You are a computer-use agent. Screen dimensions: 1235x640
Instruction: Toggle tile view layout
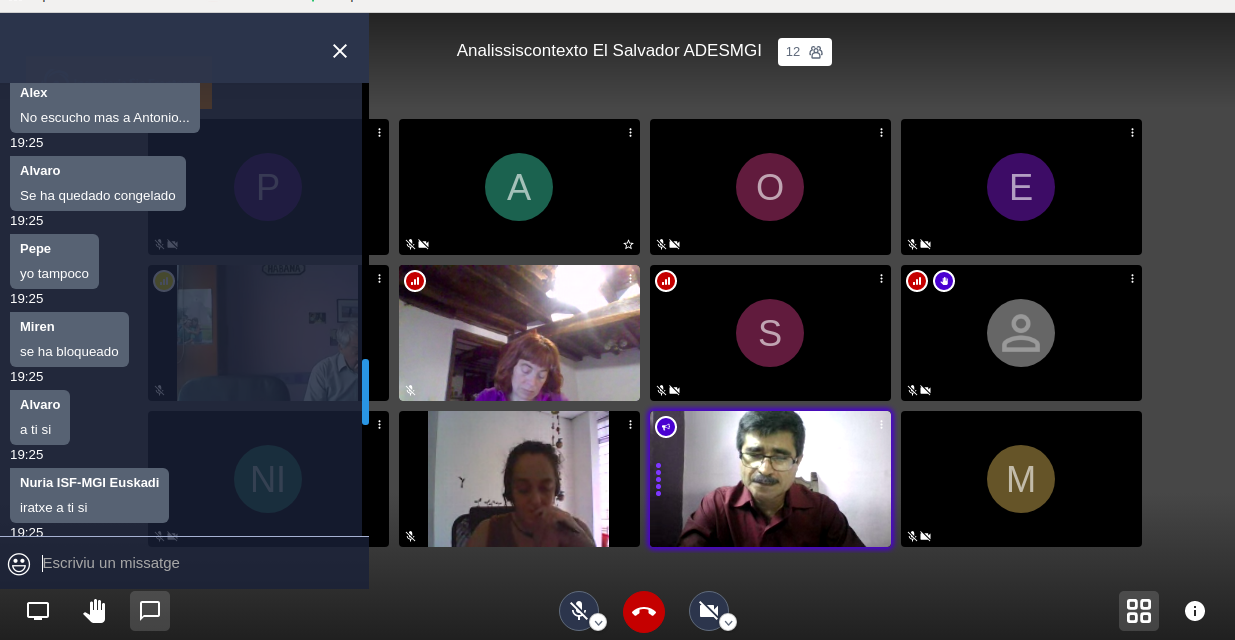tap(1138, 611)
